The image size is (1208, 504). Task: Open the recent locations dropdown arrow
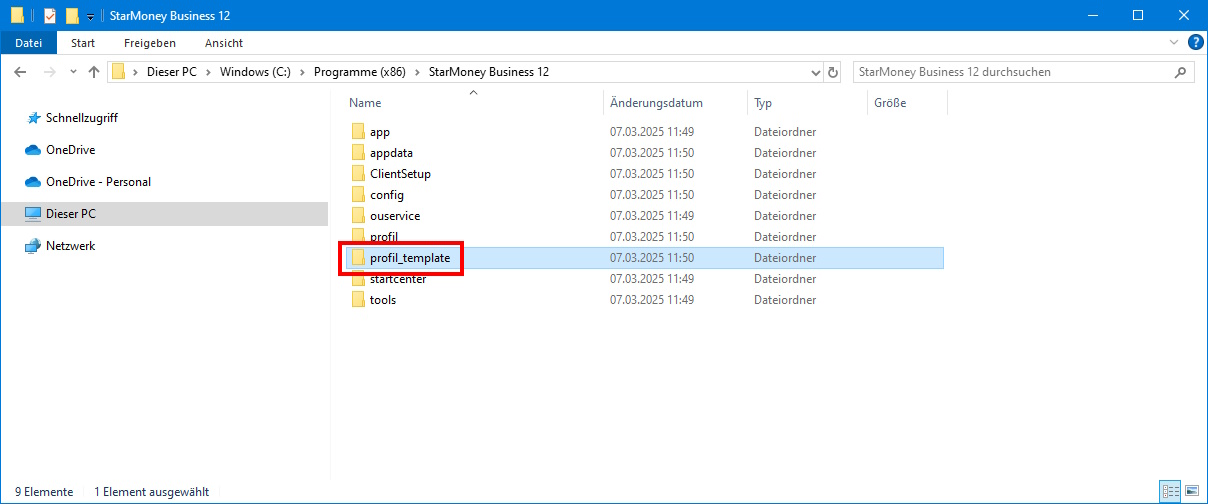[73, 72]
